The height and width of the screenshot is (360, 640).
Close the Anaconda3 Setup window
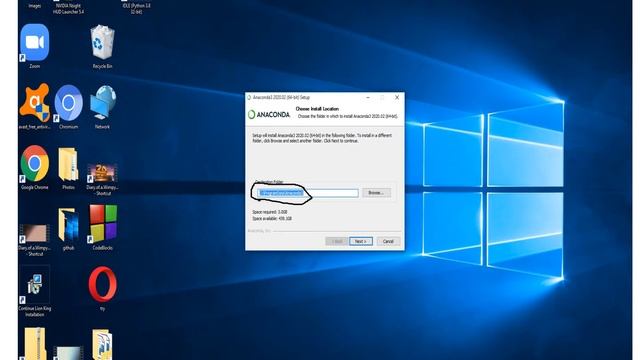click(397, 98)
